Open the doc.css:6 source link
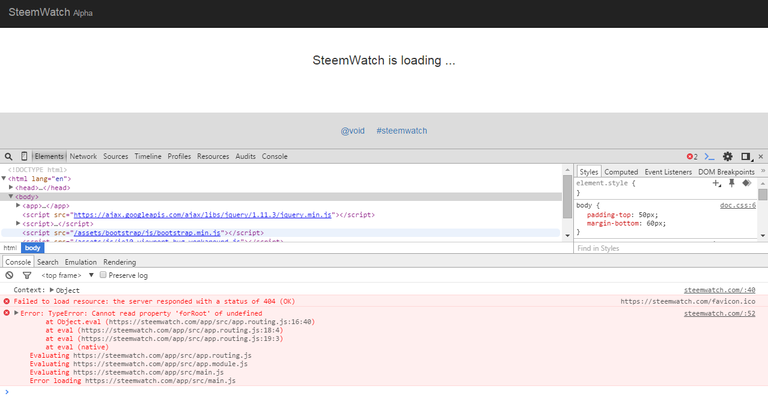Screen dimensions: 768x397 (x=738, y=206)
